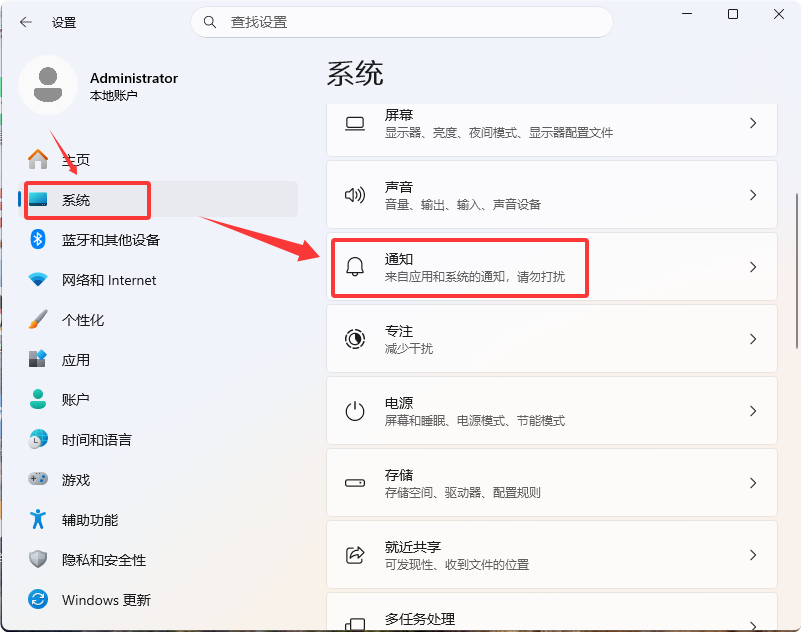Click the 就近共享 share icon

pyautogui.click(x=355, y=555)
